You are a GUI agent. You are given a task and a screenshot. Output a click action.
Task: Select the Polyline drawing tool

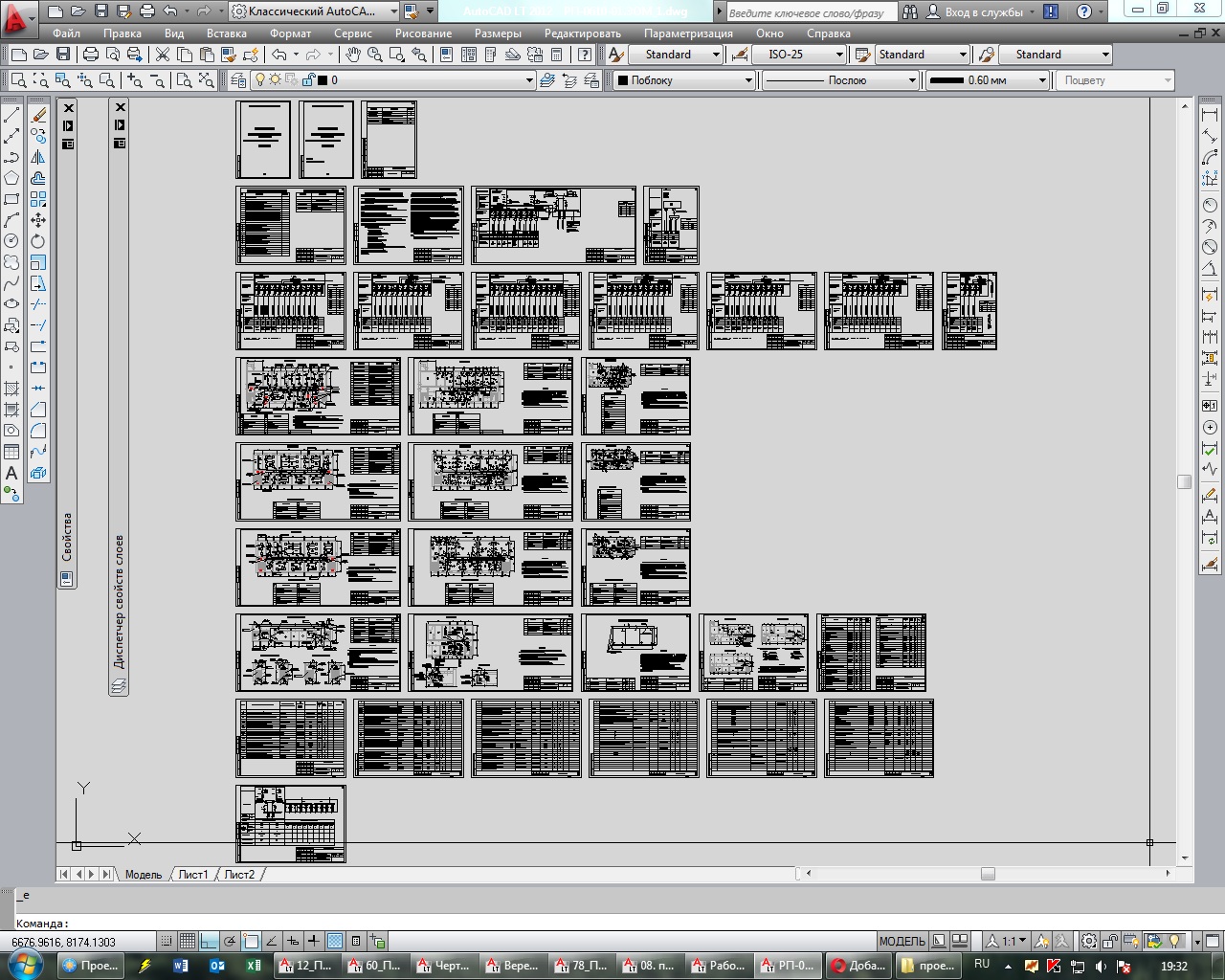11,158
